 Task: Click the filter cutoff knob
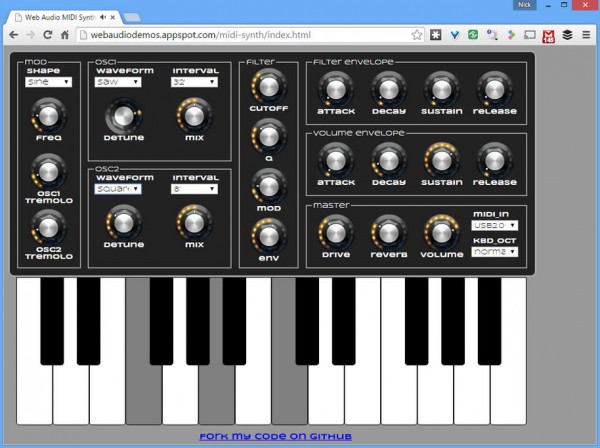click(x=269, y=87)
